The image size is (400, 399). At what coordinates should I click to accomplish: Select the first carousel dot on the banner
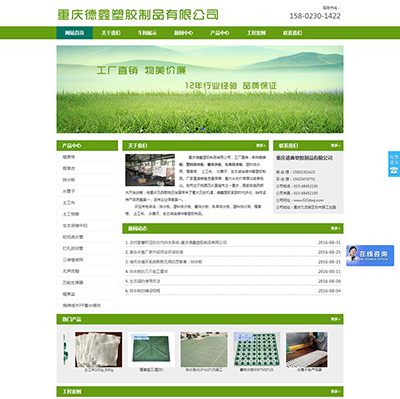[x=197, y=129]
